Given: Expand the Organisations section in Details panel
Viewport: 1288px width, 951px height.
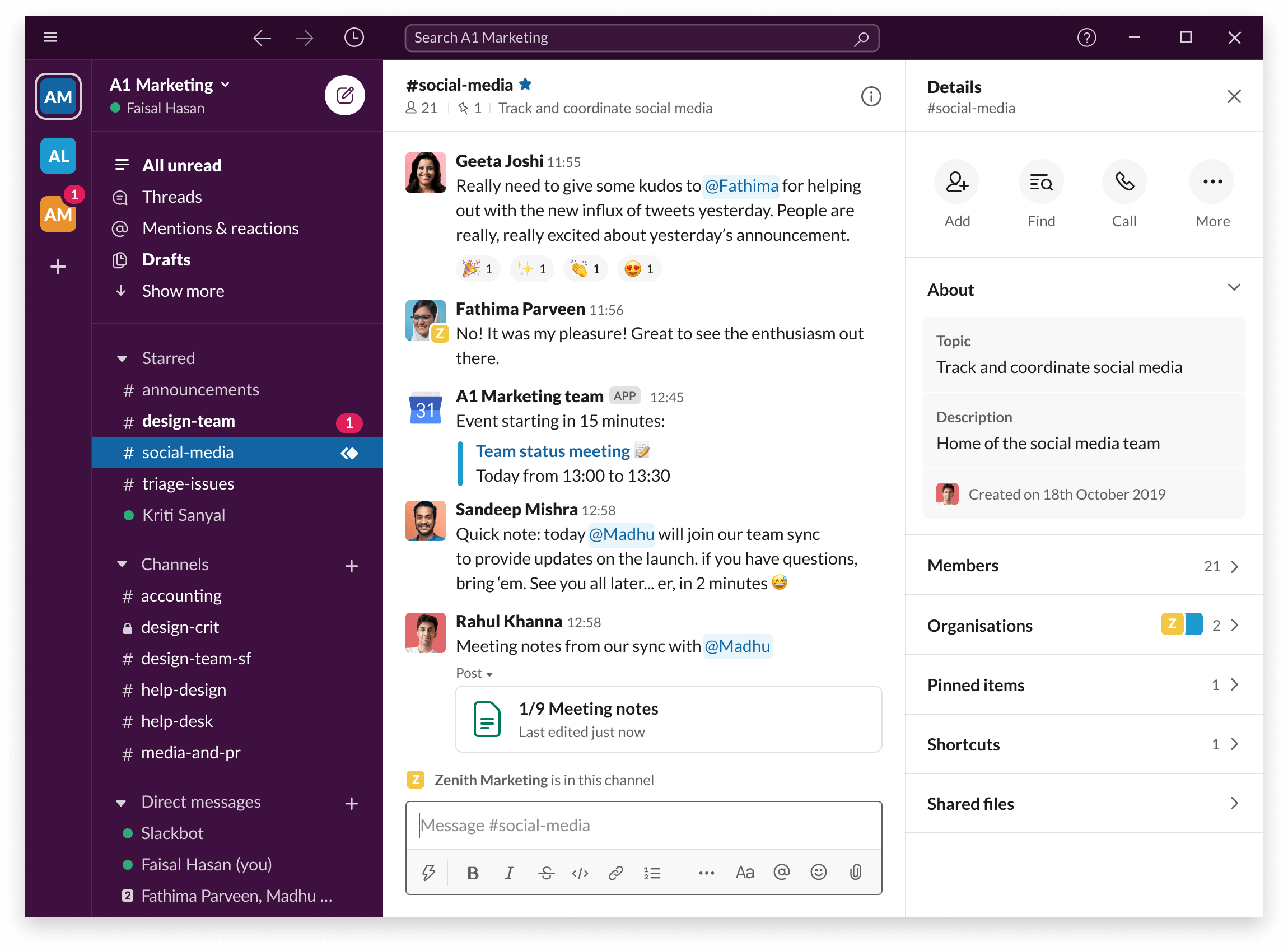Looking at the screenshot, I should tap(1237, 625).
